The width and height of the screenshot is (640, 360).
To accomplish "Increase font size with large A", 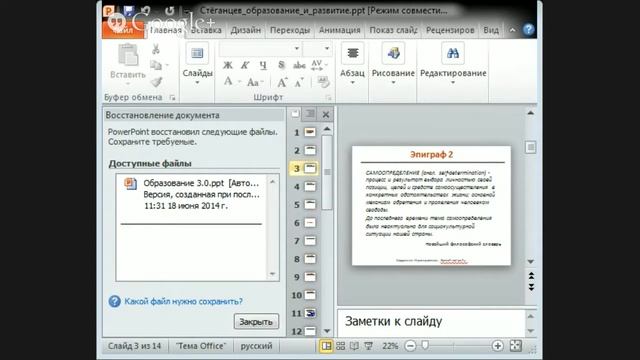I will [x=282, y=82].
